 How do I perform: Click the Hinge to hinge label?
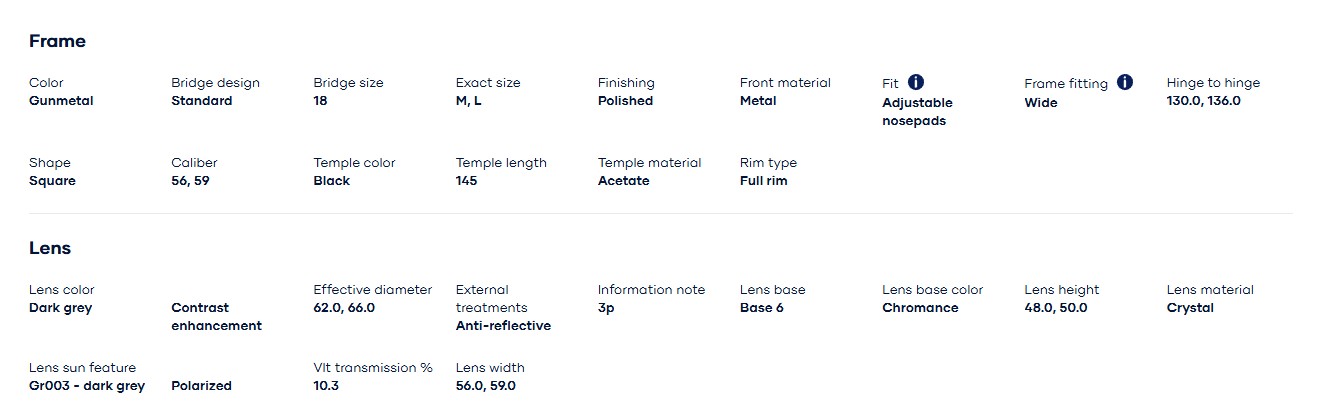1213,83
